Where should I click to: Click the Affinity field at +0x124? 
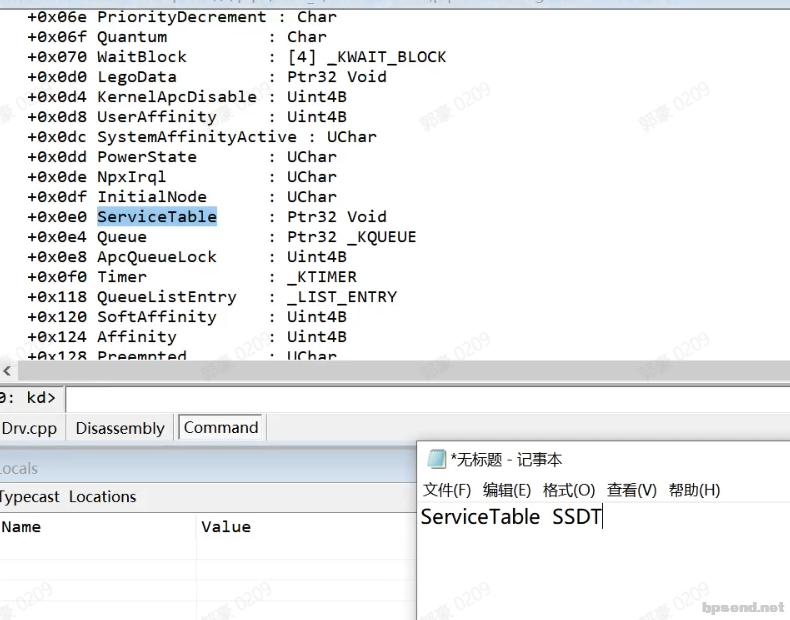tap(137, 337)
